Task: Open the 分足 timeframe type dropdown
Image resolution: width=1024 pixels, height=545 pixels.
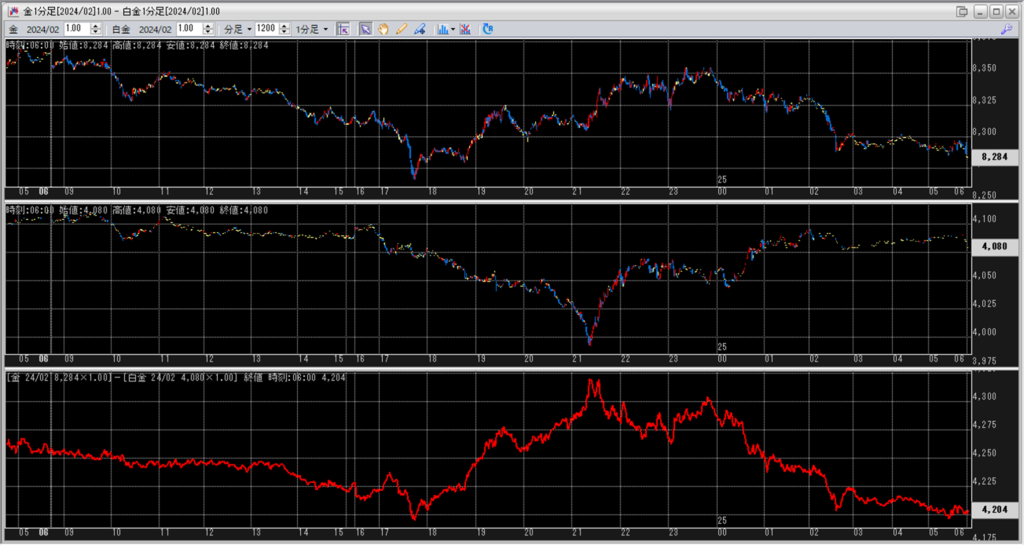Action: pyautogui.click(x=237, y=29)
